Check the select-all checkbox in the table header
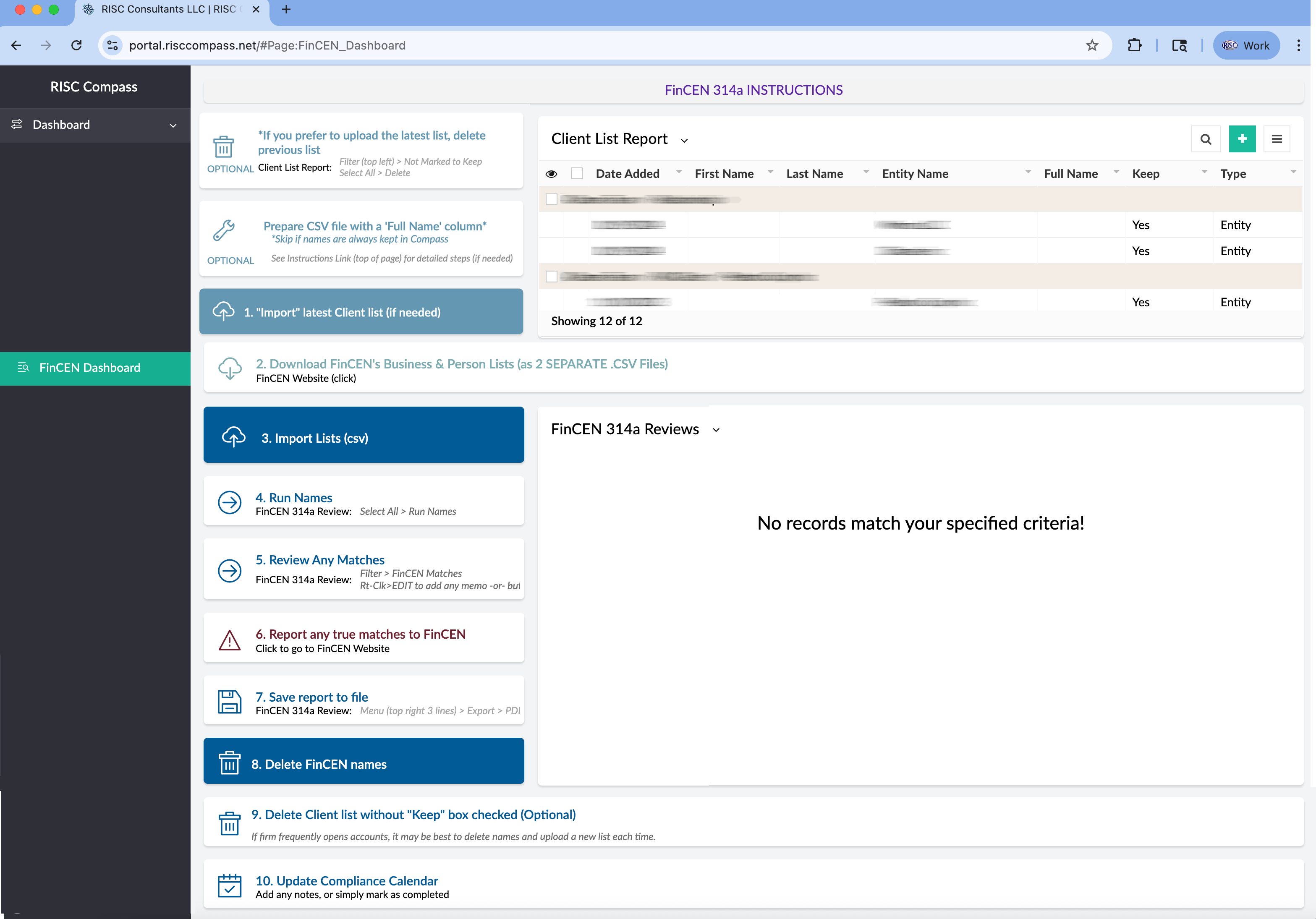This screenshot has height=919, width=1316. click(577, 174)
